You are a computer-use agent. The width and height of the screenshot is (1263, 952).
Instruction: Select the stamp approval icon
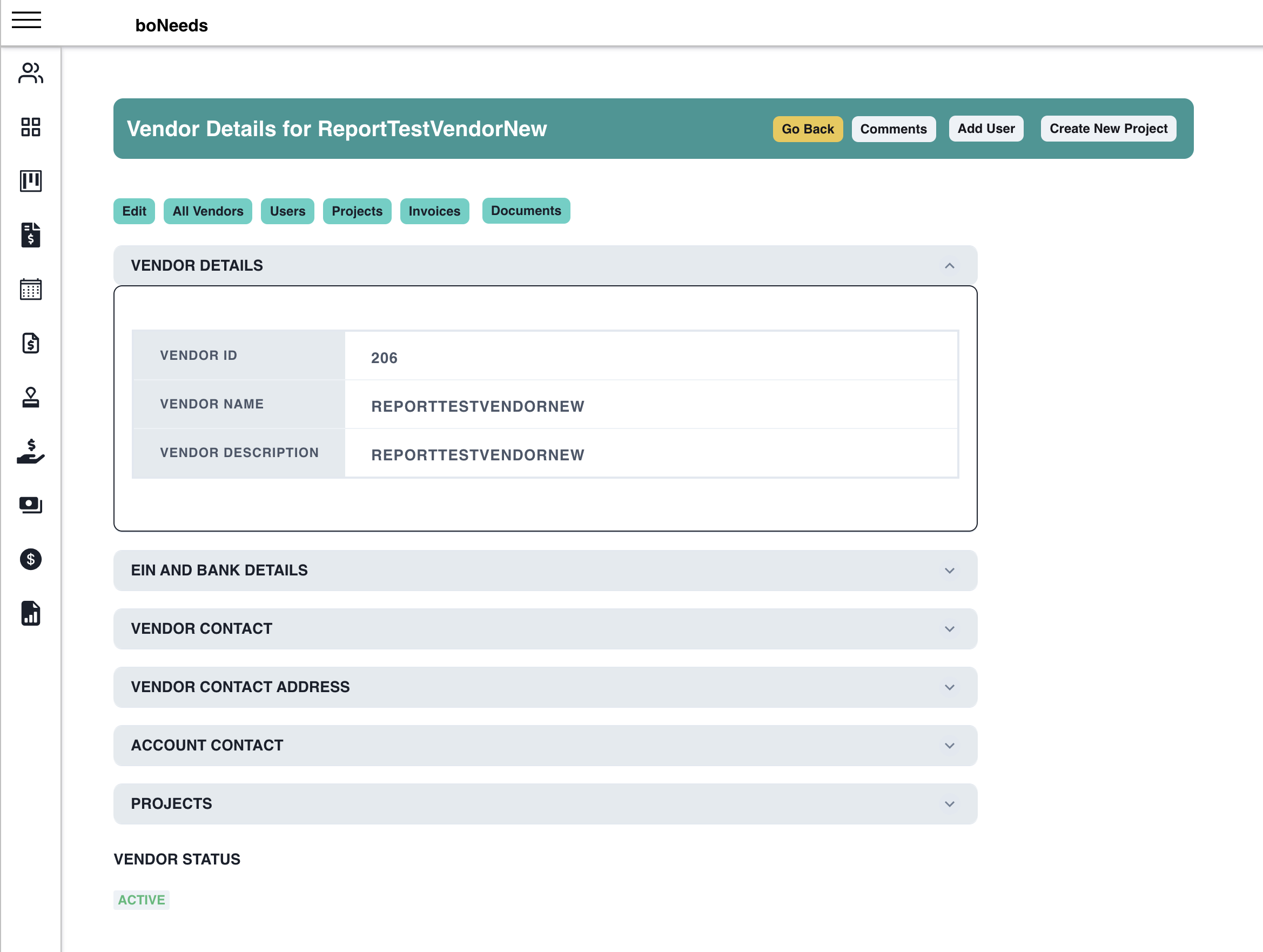point(31,398)
